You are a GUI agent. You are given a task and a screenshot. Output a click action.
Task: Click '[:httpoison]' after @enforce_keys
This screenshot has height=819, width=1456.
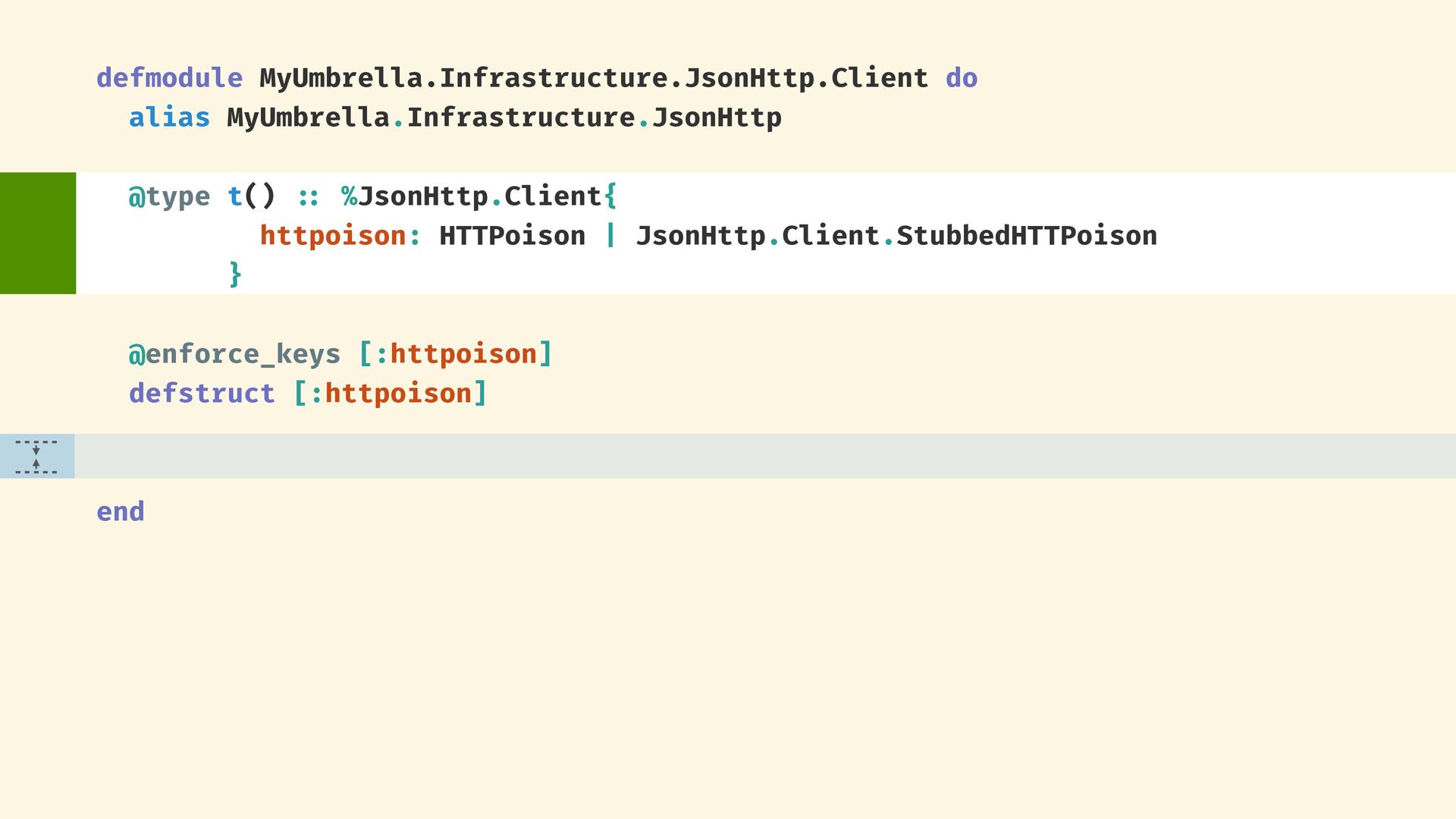[x=455, y=354]
